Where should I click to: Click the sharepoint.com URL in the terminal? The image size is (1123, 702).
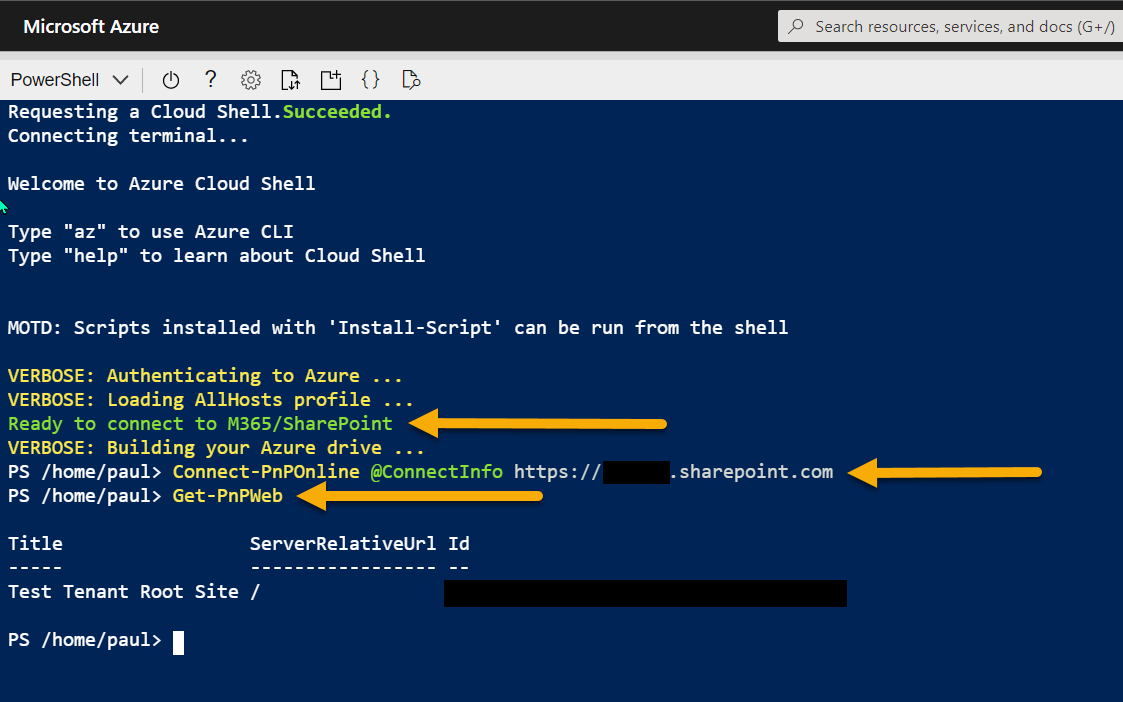tap(750, 472)
